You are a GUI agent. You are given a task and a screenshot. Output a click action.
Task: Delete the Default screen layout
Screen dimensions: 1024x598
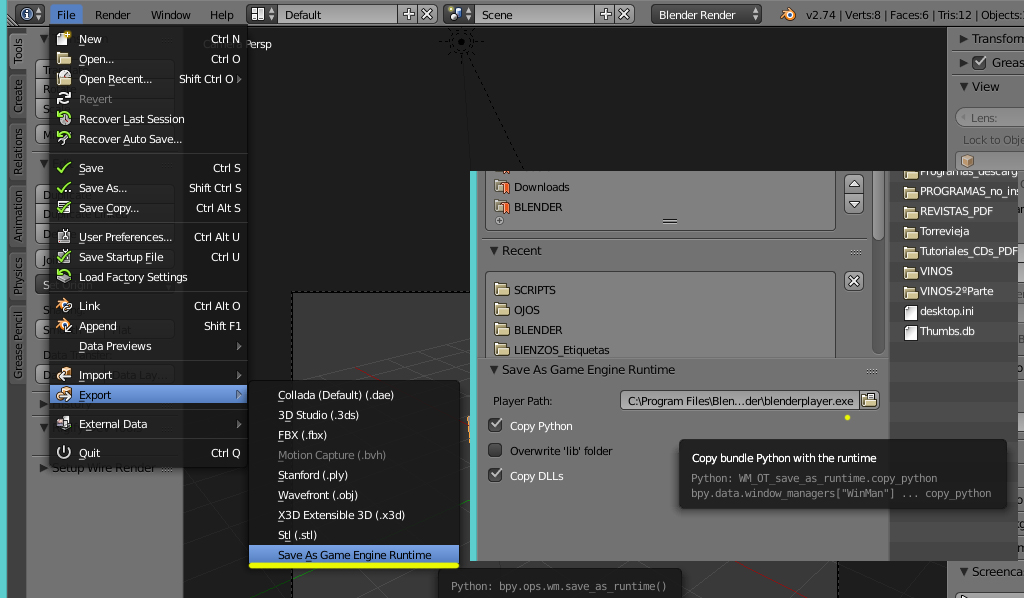click(427, 14)
